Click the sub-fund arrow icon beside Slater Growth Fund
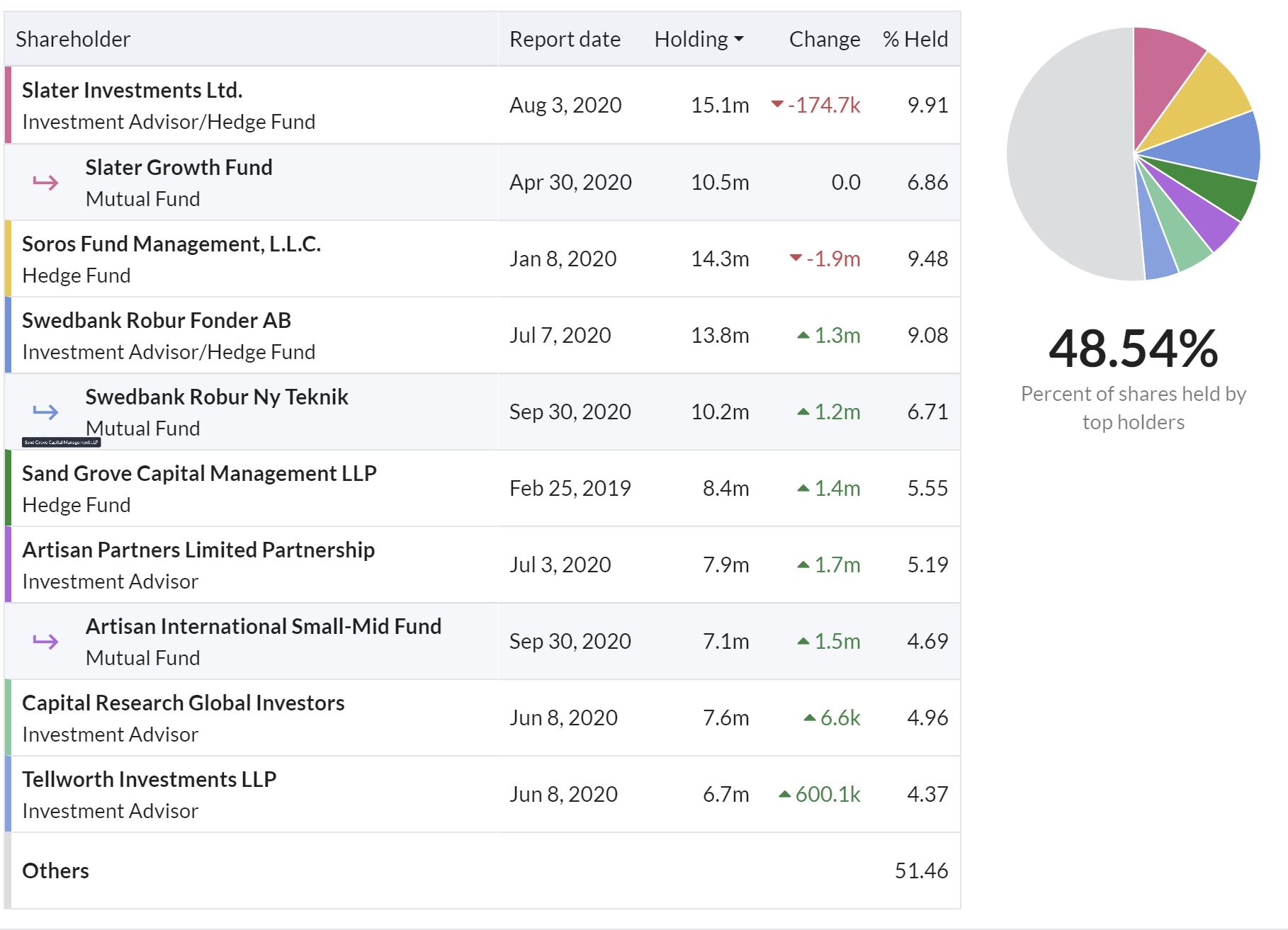The height and width of the screenshot is (930, 1288). tap(45, 183)
